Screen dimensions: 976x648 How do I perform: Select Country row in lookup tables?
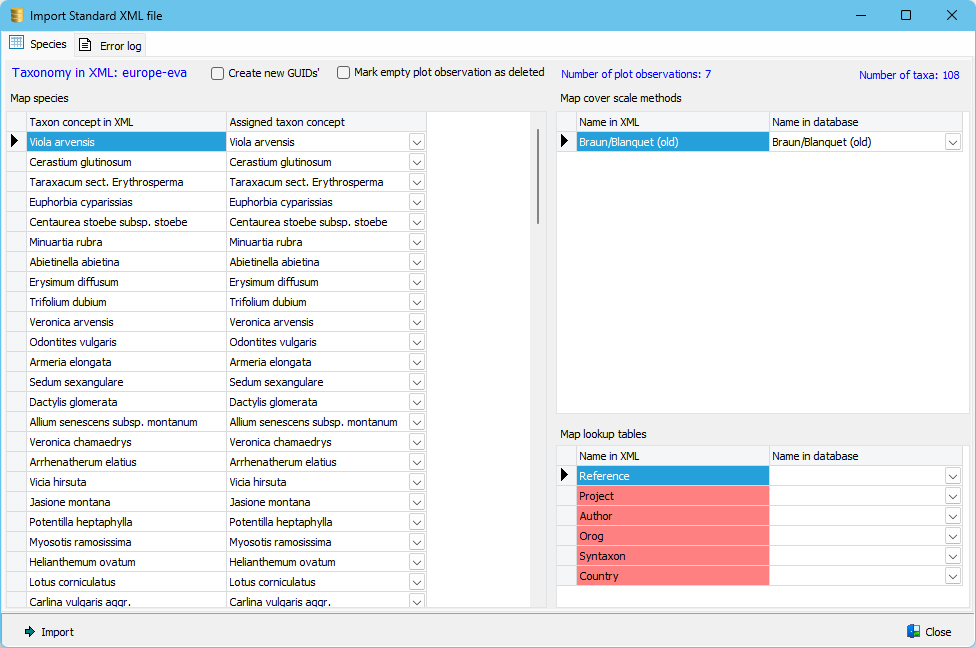click(x=673, y=576)
